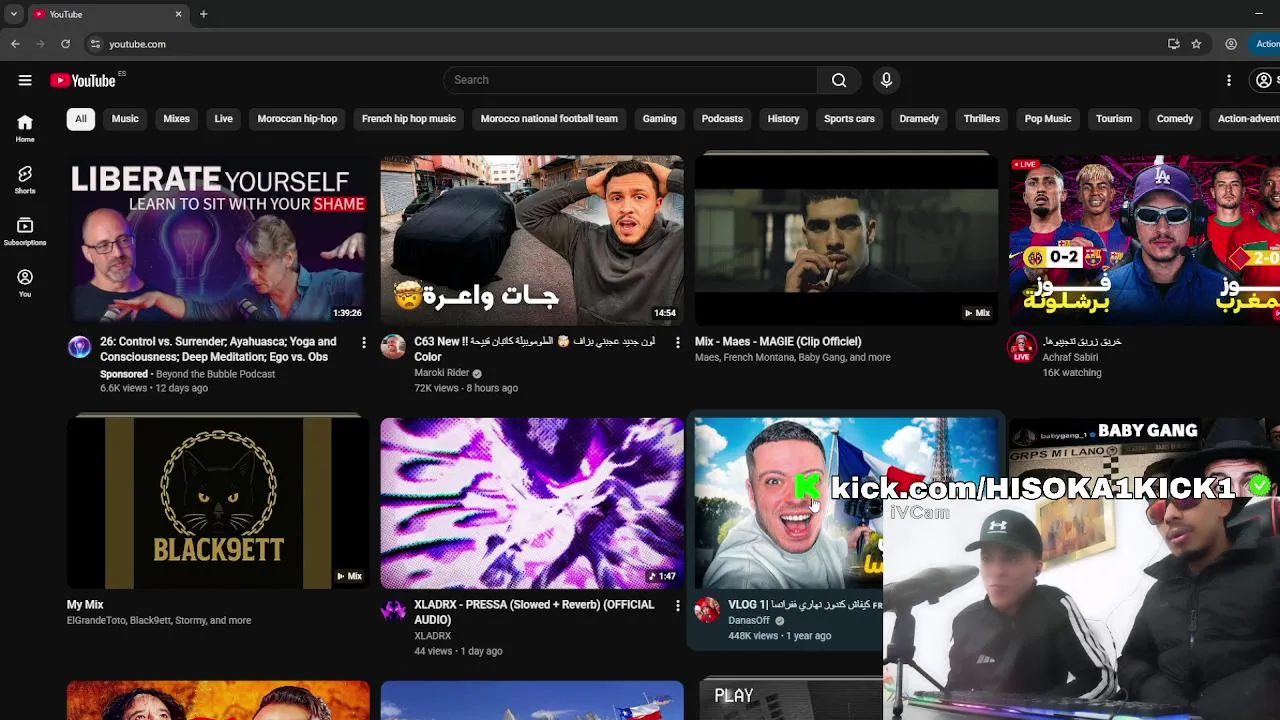Open the Maroki Rider channel name

[442, 373]
